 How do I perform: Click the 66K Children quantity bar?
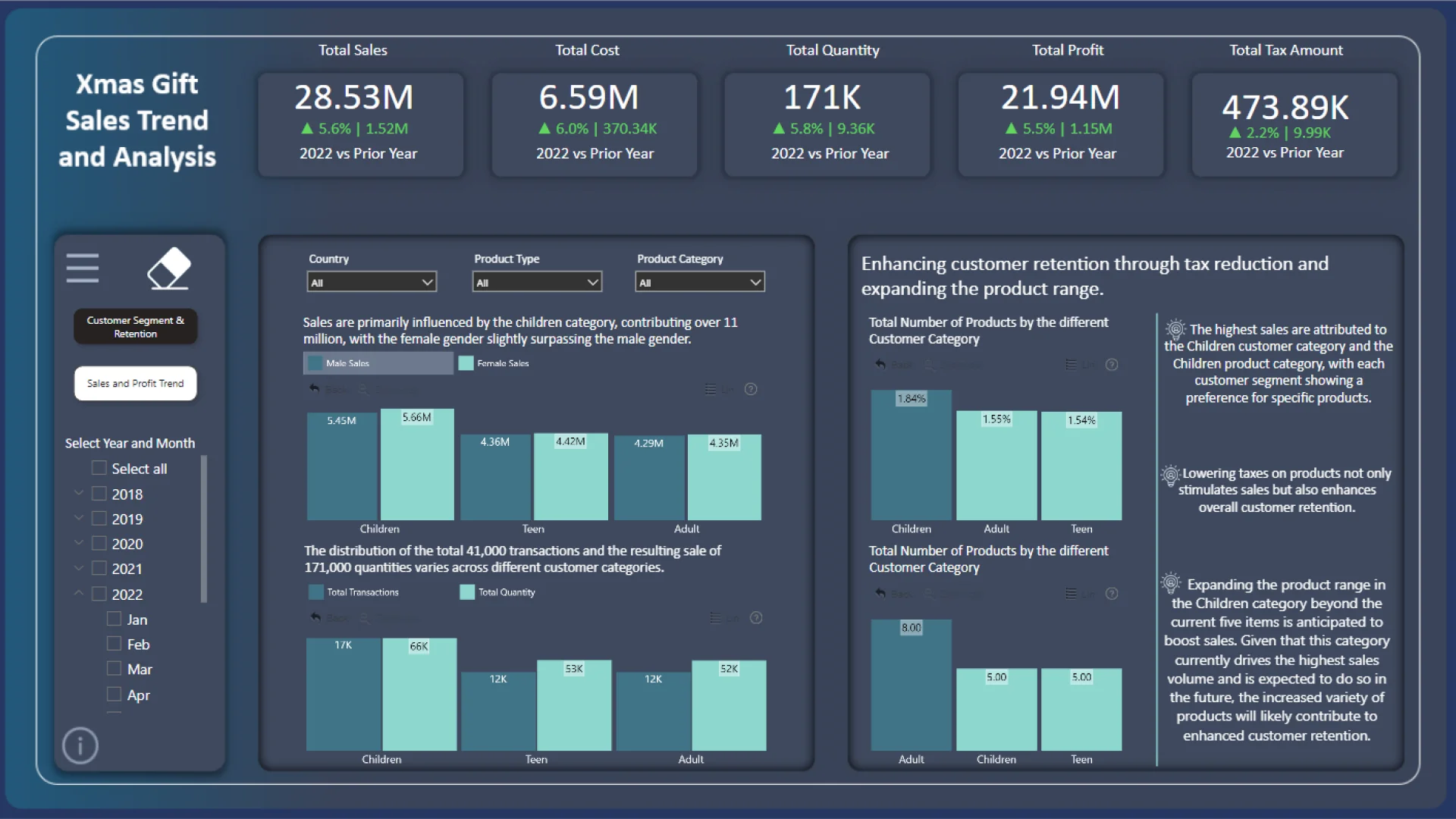tap(419, 695)
